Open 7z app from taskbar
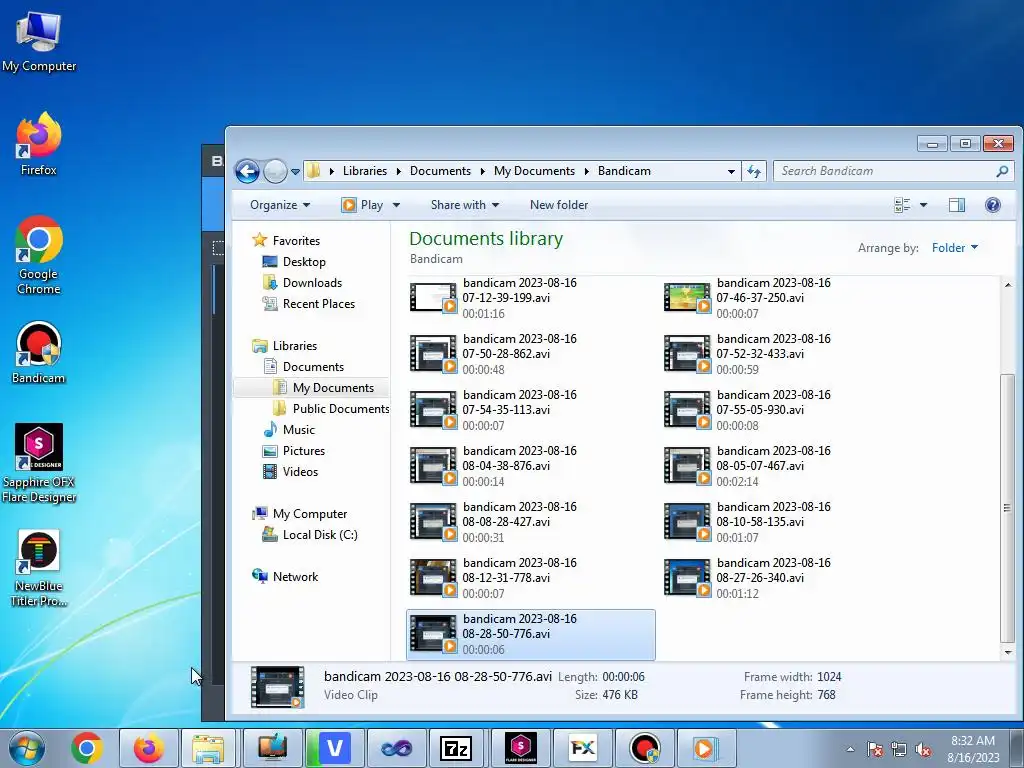 point(457,748)
